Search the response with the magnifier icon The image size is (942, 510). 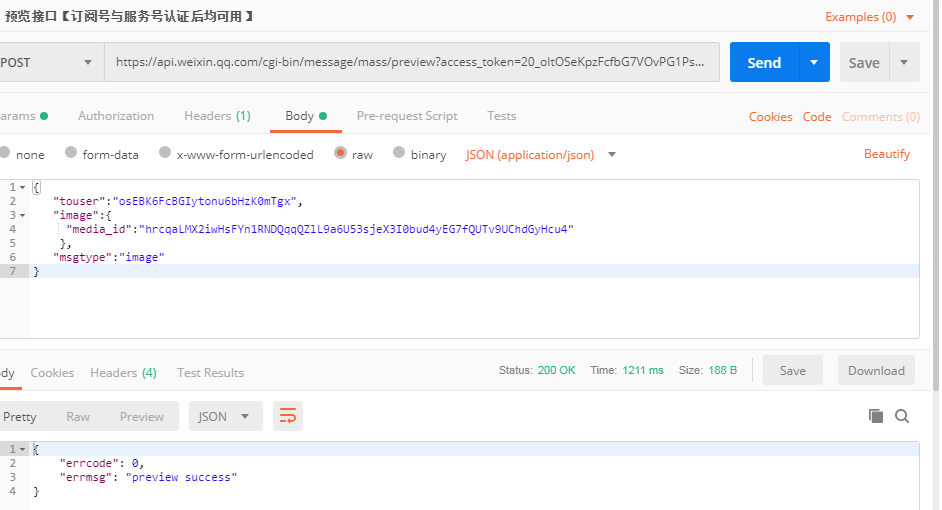tap(902, 416)
